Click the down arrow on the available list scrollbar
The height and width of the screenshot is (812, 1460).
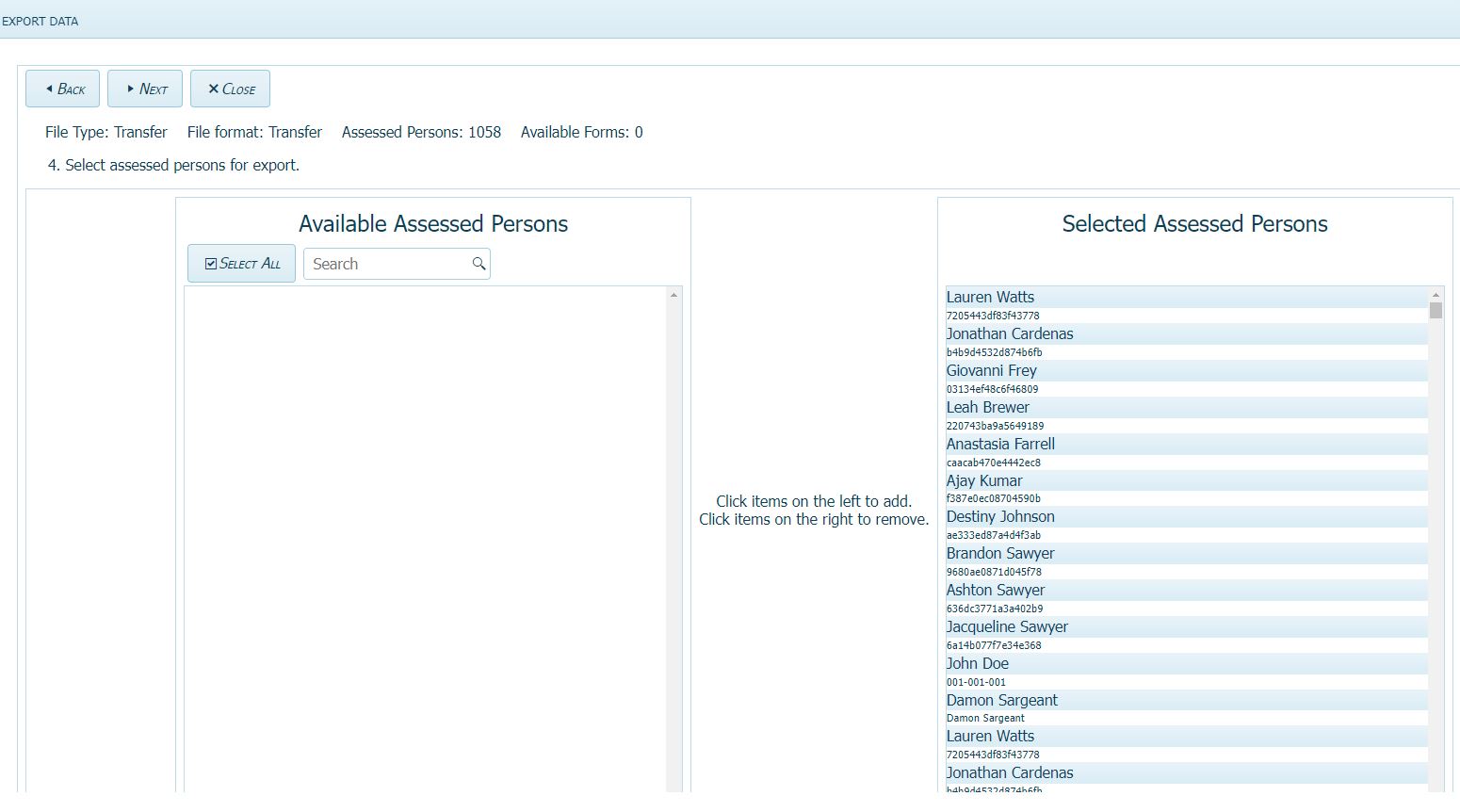675,784
